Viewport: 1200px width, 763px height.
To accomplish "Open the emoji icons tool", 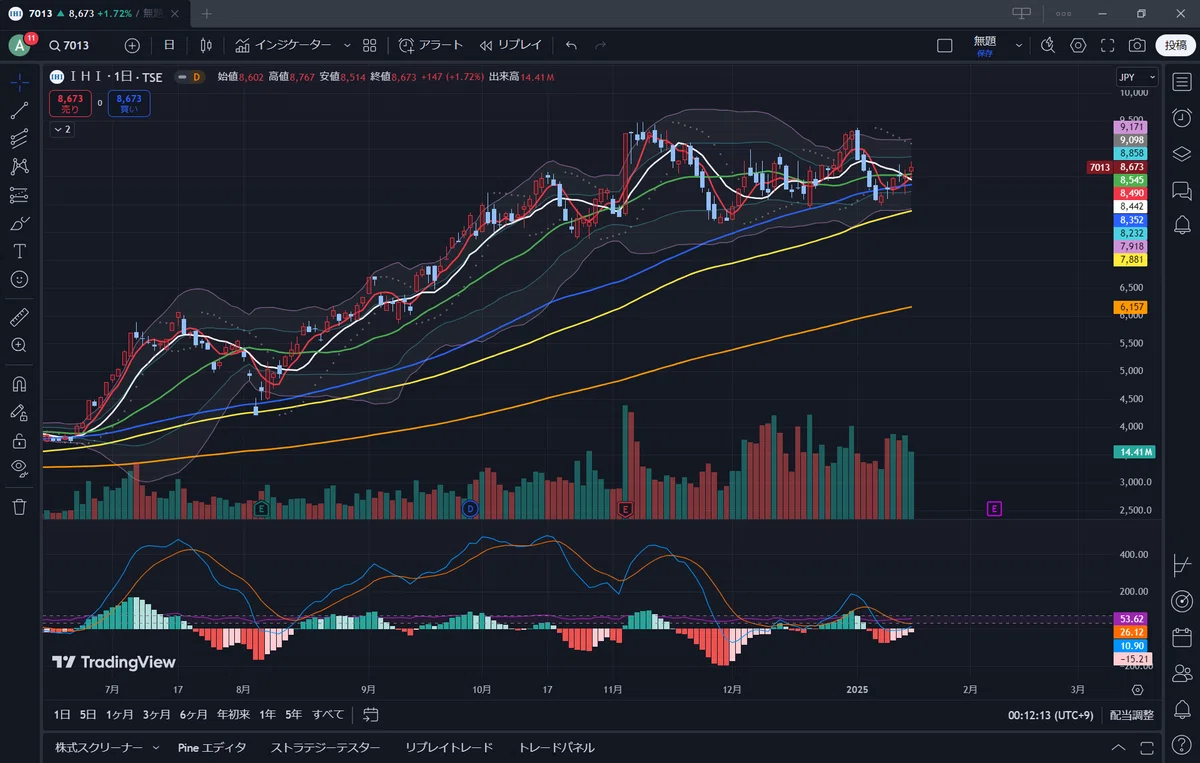I will (19, 279).
